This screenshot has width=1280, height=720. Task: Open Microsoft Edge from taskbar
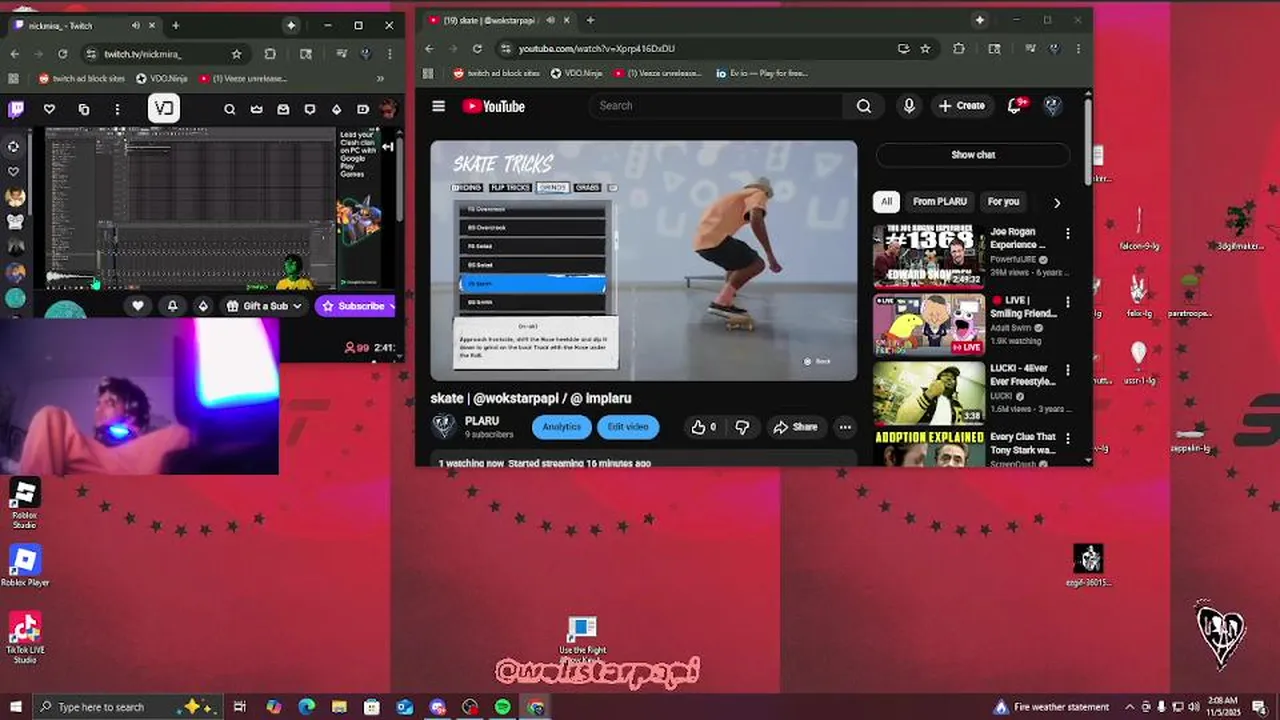[x=306, y=707]
